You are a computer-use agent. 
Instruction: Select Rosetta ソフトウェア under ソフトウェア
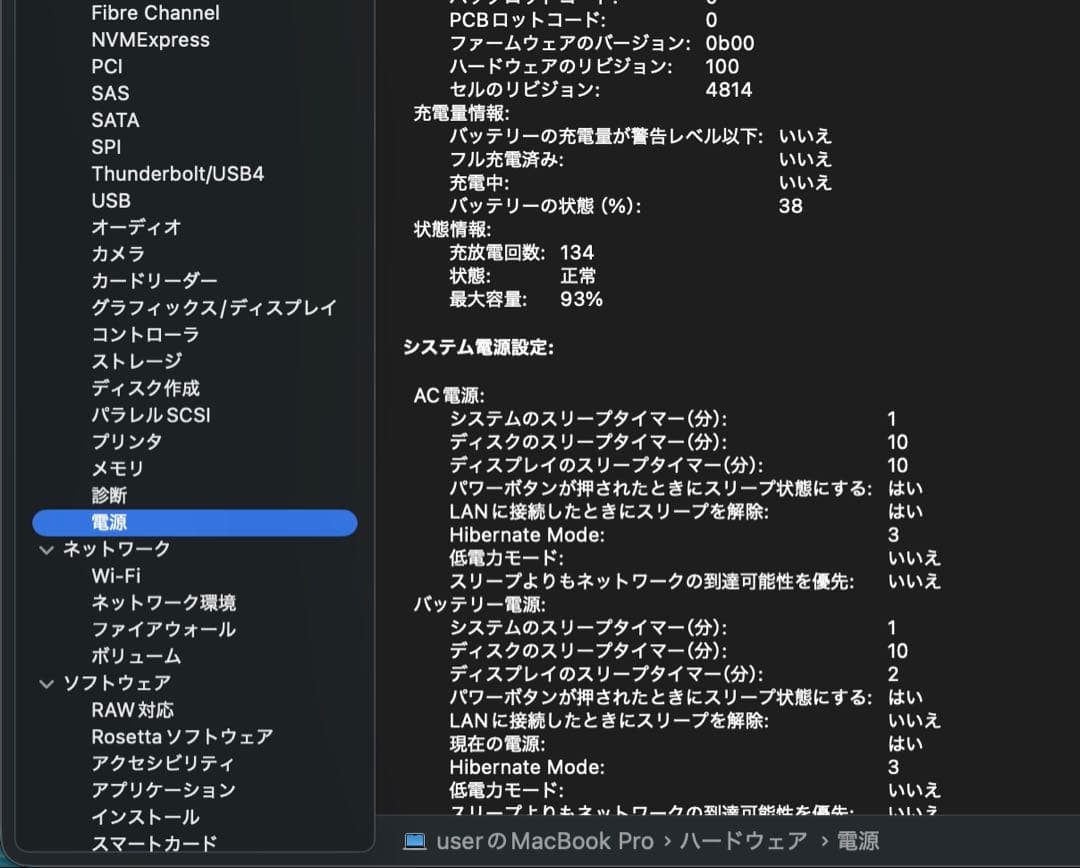coord(180,736)
